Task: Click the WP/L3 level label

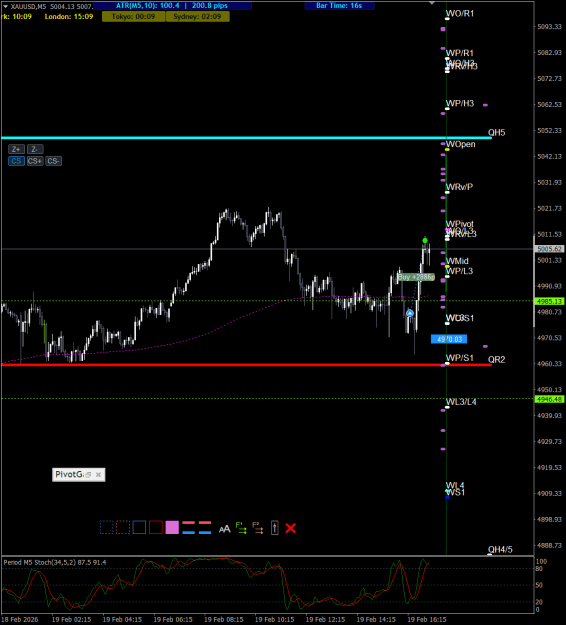Action: 459,271
